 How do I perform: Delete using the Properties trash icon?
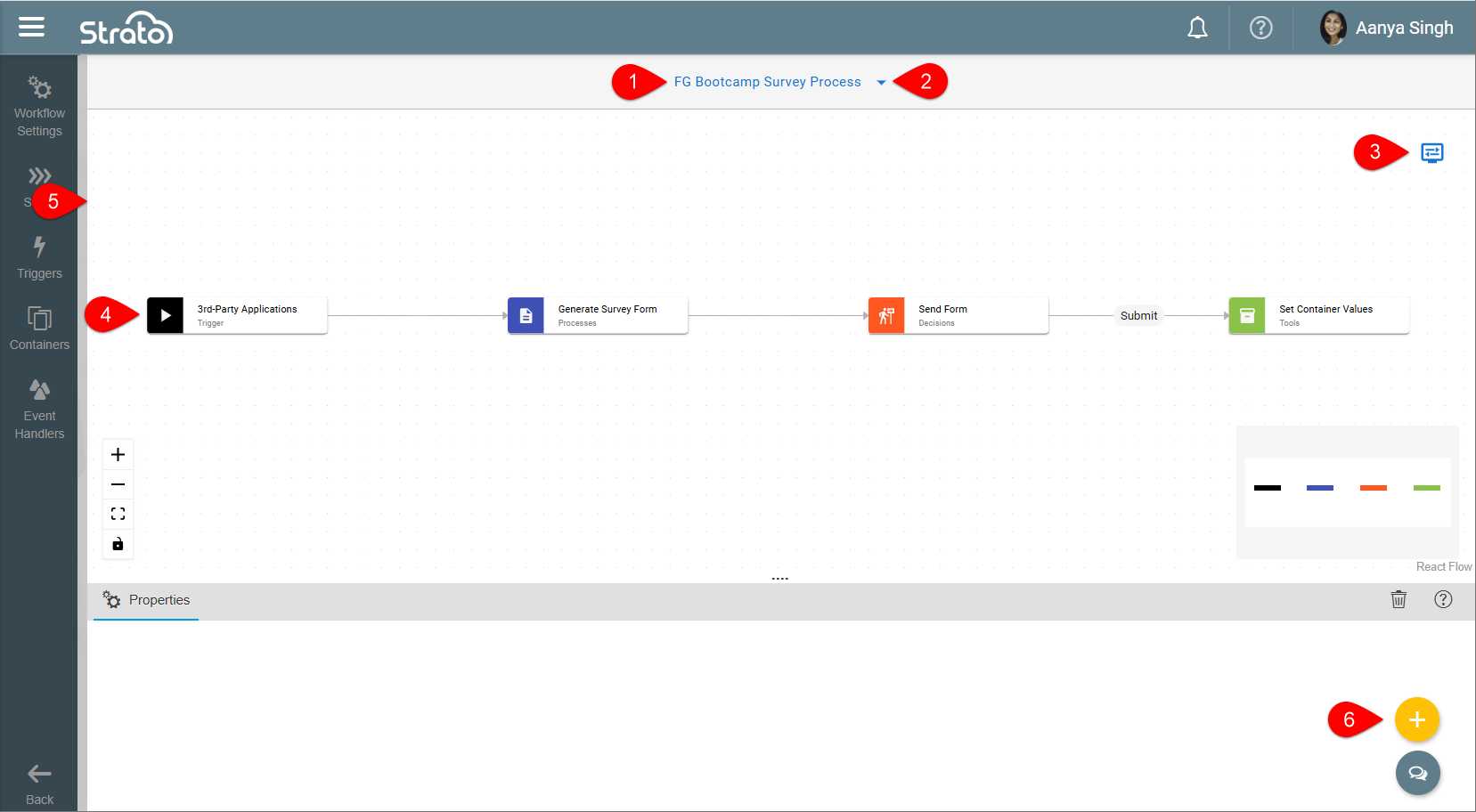coord(1399,599)
